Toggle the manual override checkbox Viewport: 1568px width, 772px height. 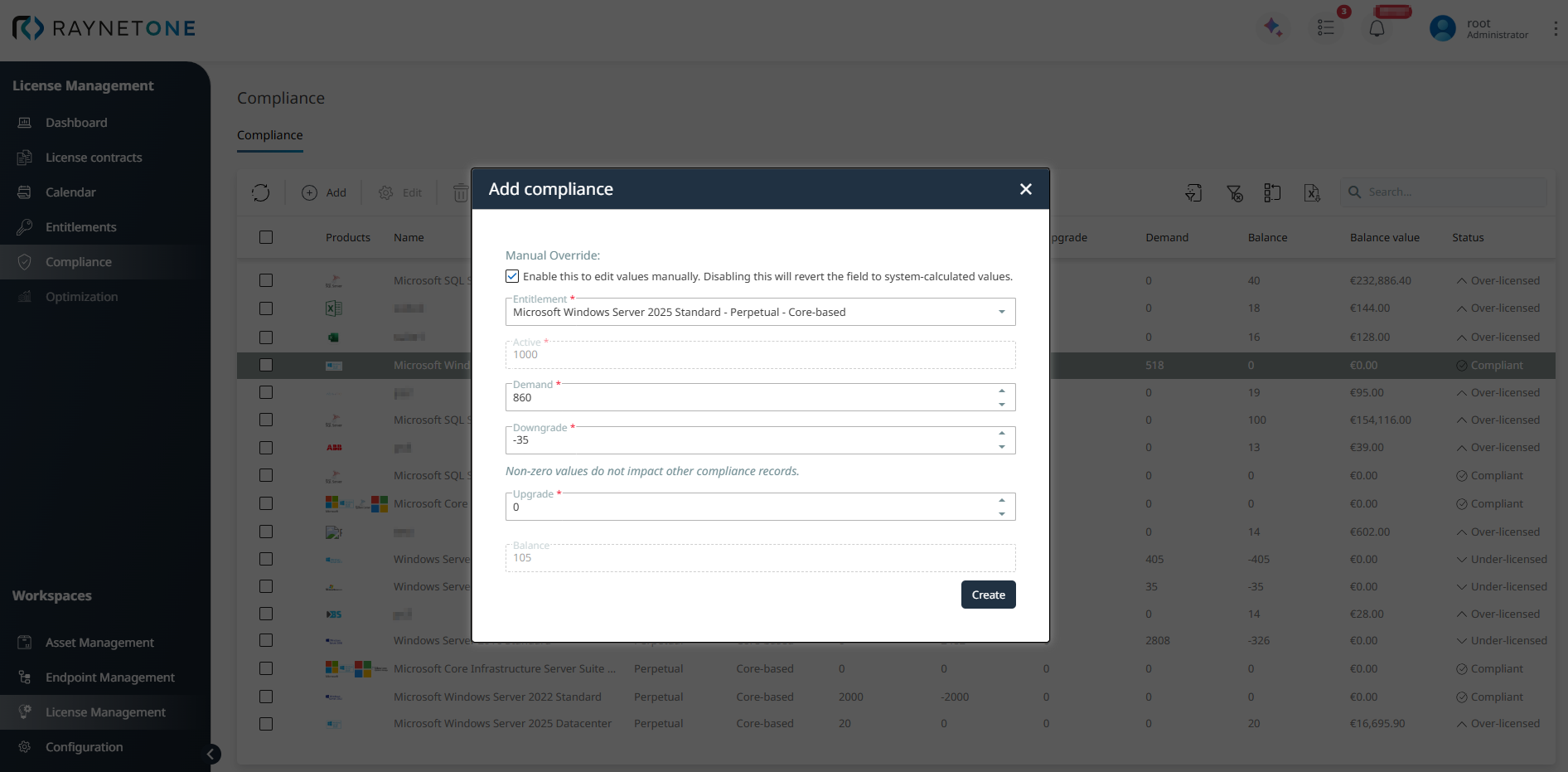512,276
